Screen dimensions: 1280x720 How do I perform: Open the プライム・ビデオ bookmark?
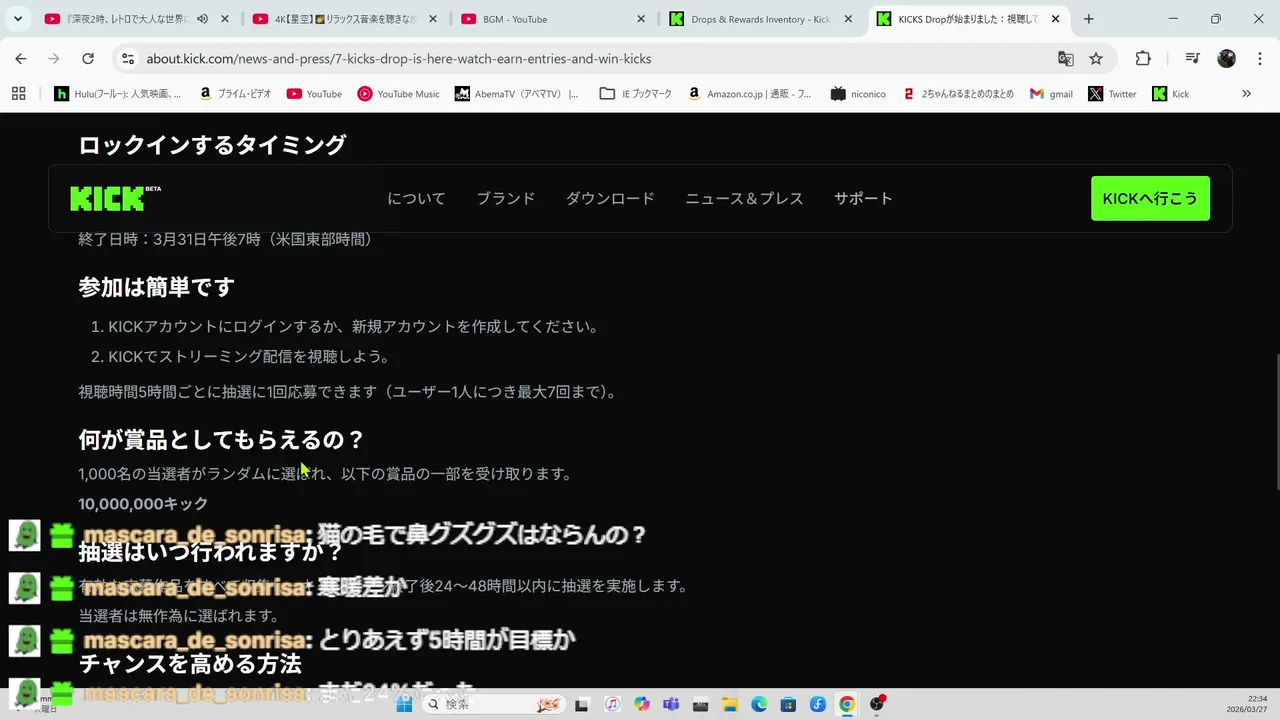(x=235, y=94)
